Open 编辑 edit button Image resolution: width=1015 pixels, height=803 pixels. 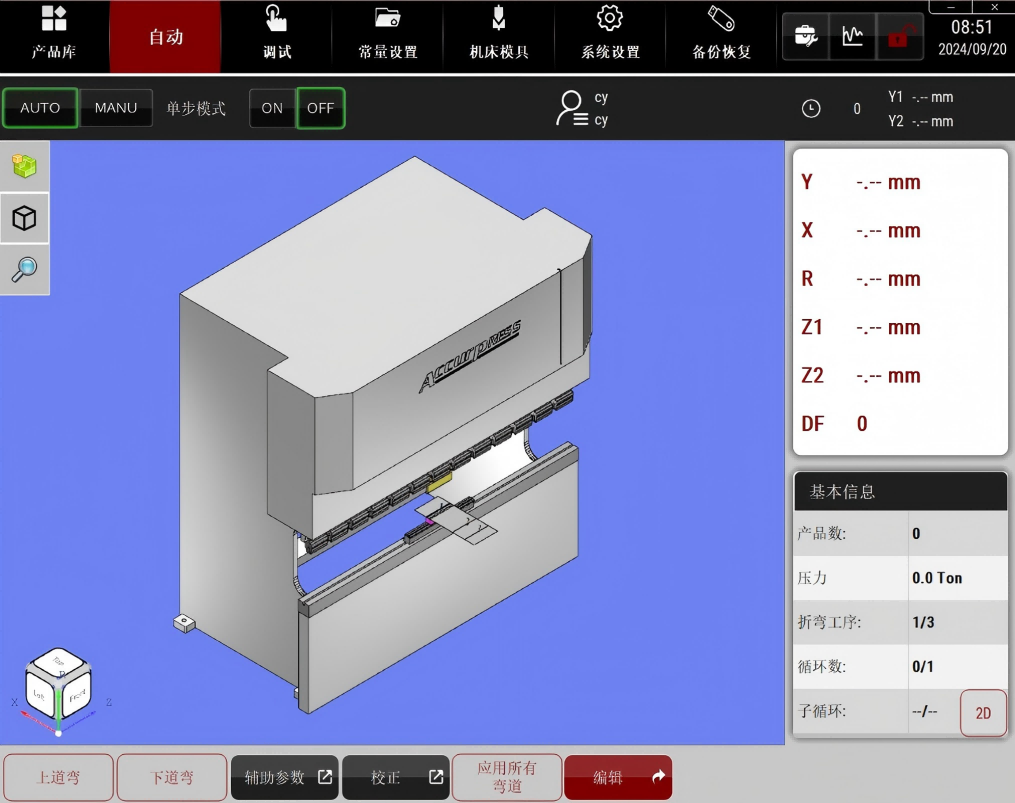click(617, 777)
